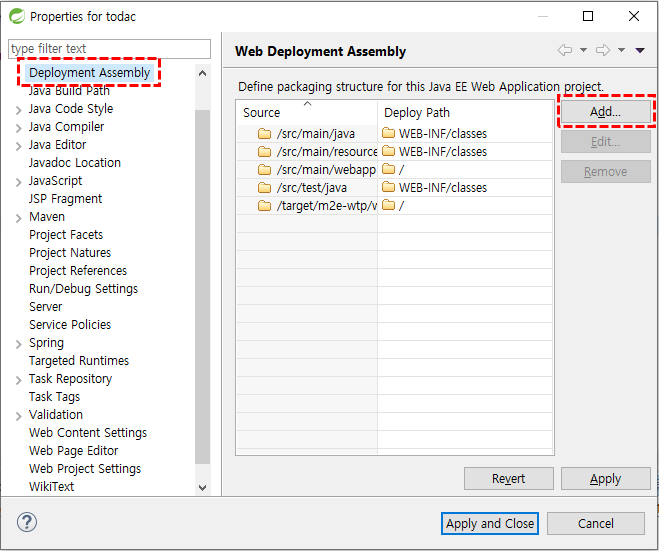The width and height of the screenshot is (659, 551).
Task: Select JSP Fragment page
Action: 66,199
